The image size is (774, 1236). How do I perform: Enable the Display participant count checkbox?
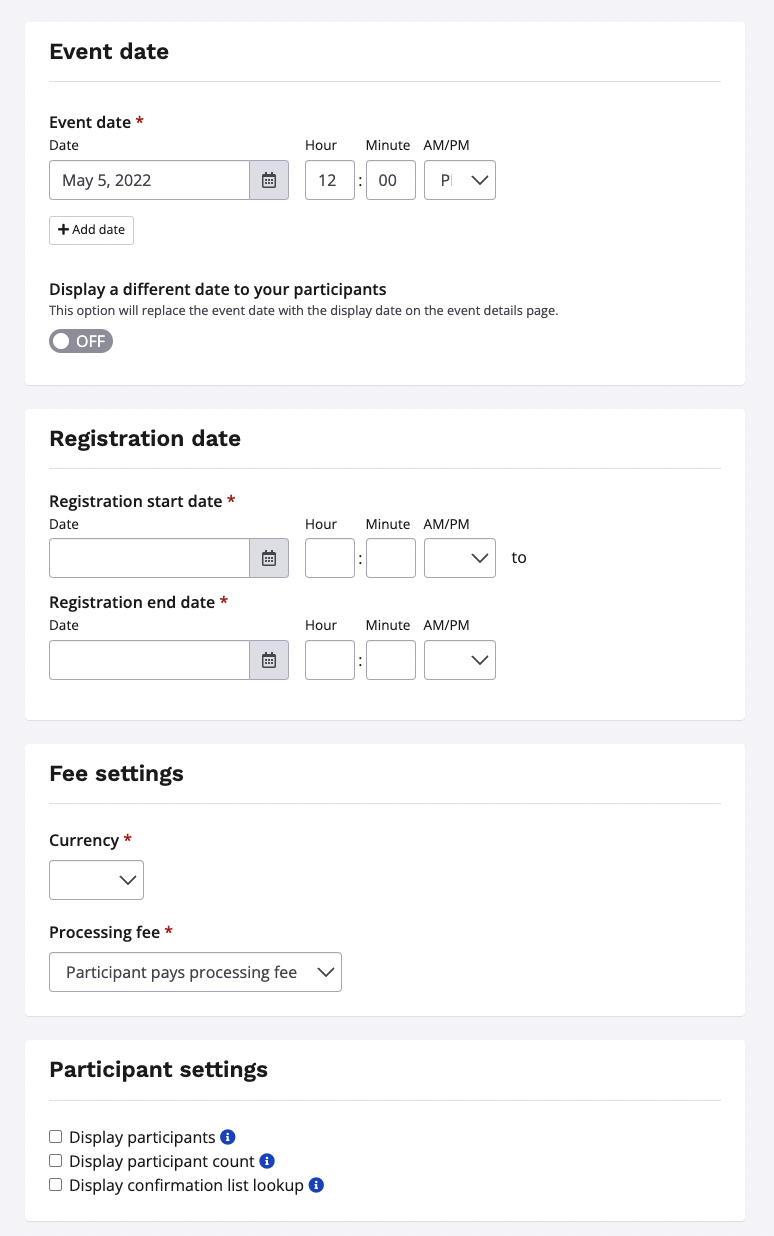(x=56, y=1161)
